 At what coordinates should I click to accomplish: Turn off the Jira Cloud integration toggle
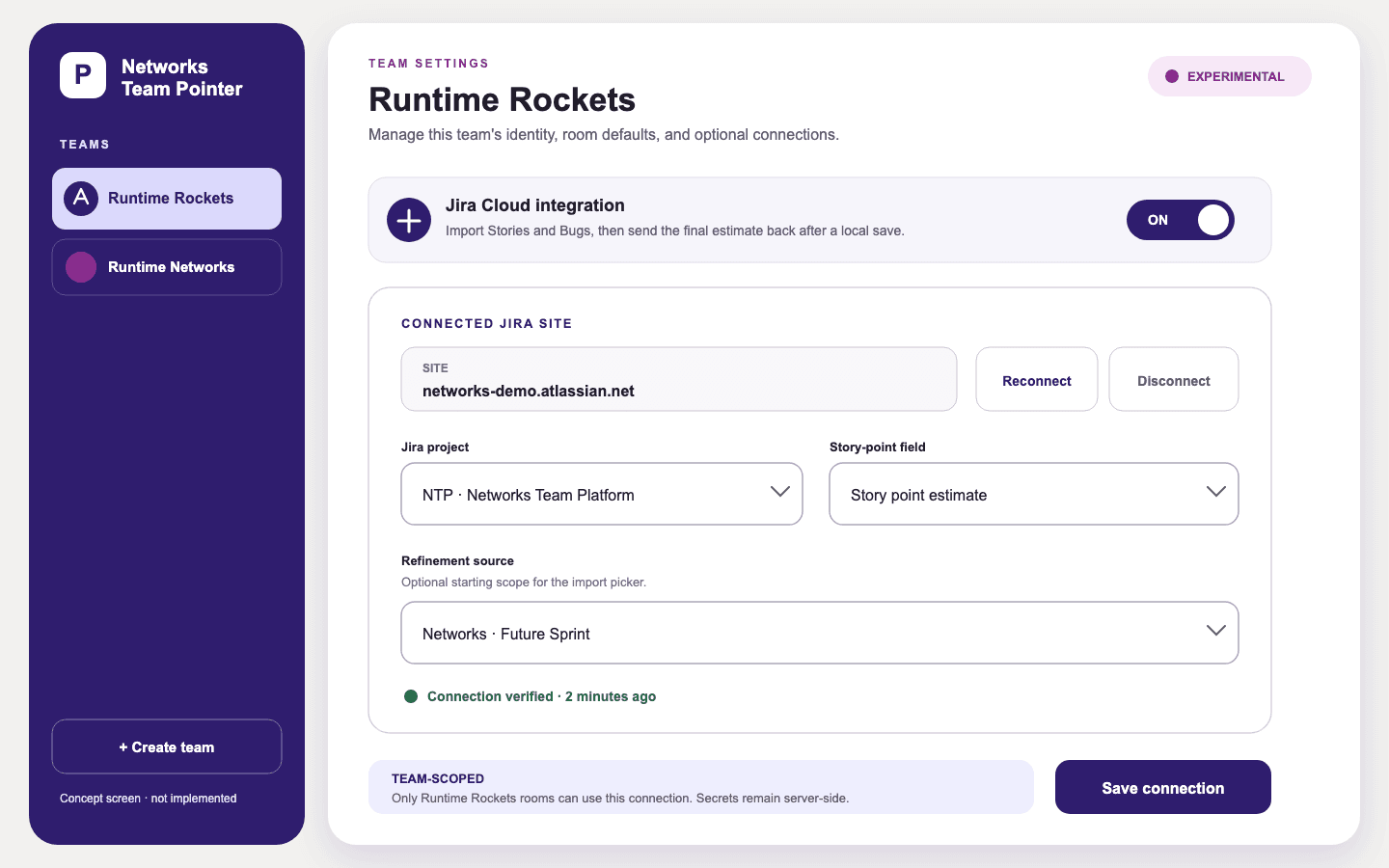[1181, 220]
